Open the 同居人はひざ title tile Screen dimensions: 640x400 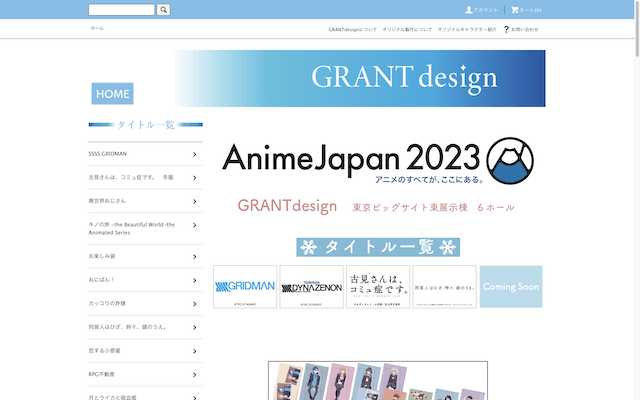[444, 287]
